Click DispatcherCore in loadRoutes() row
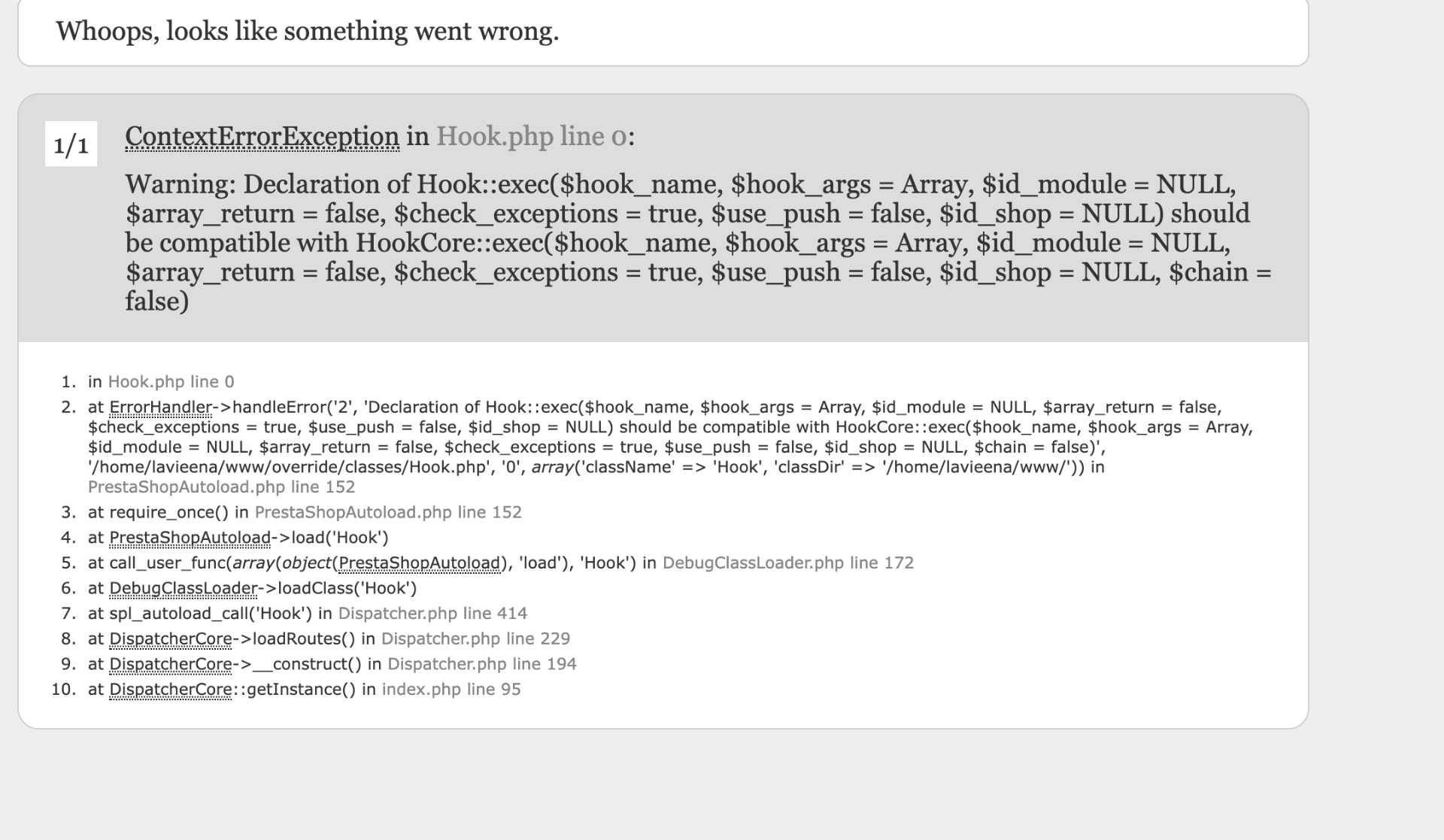Image resolution: width=1444 pixels, height=840 pixels. point(171,639)
